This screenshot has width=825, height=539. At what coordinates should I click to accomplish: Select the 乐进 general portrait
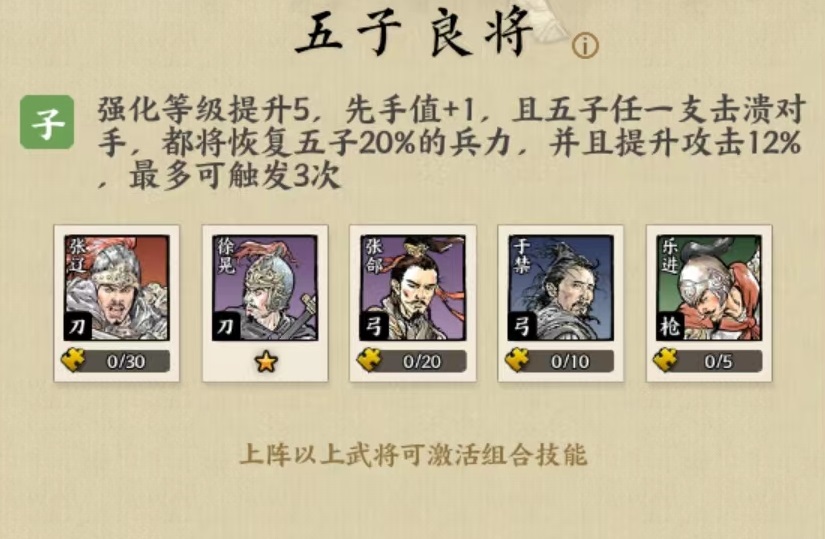pyautogui.click(x=709, y=287)
